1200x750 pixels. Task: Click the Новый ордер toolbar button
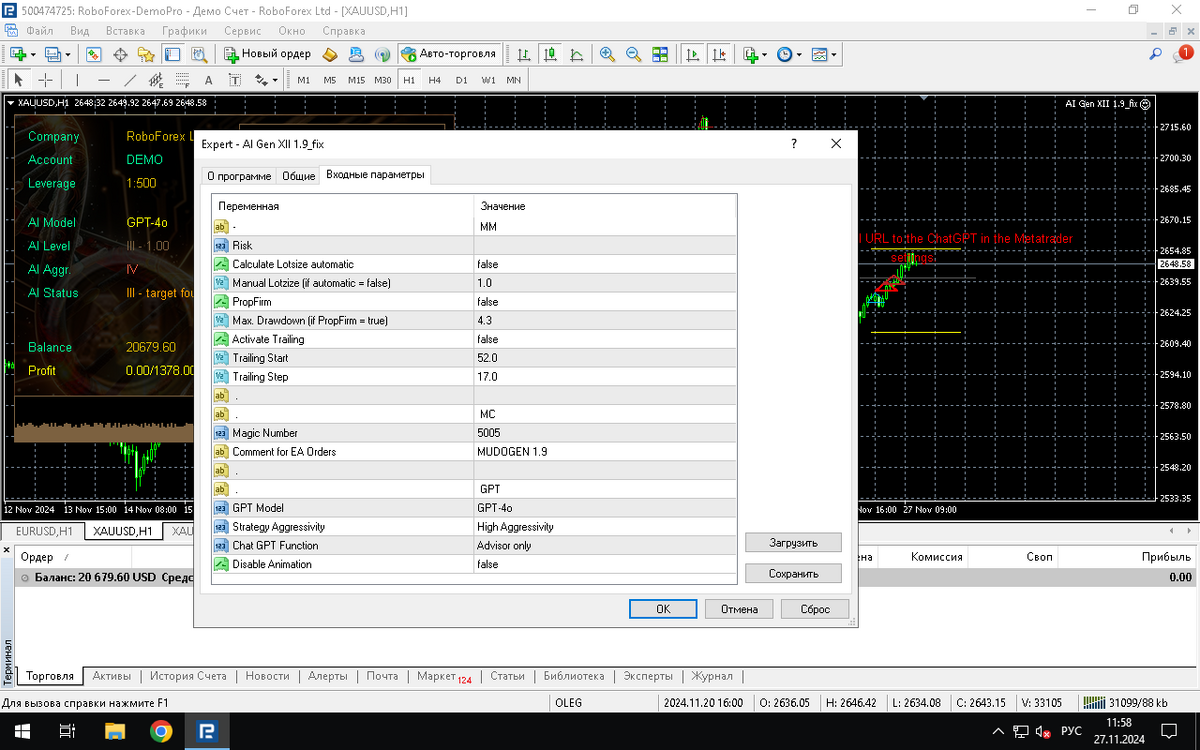(268, 54)
